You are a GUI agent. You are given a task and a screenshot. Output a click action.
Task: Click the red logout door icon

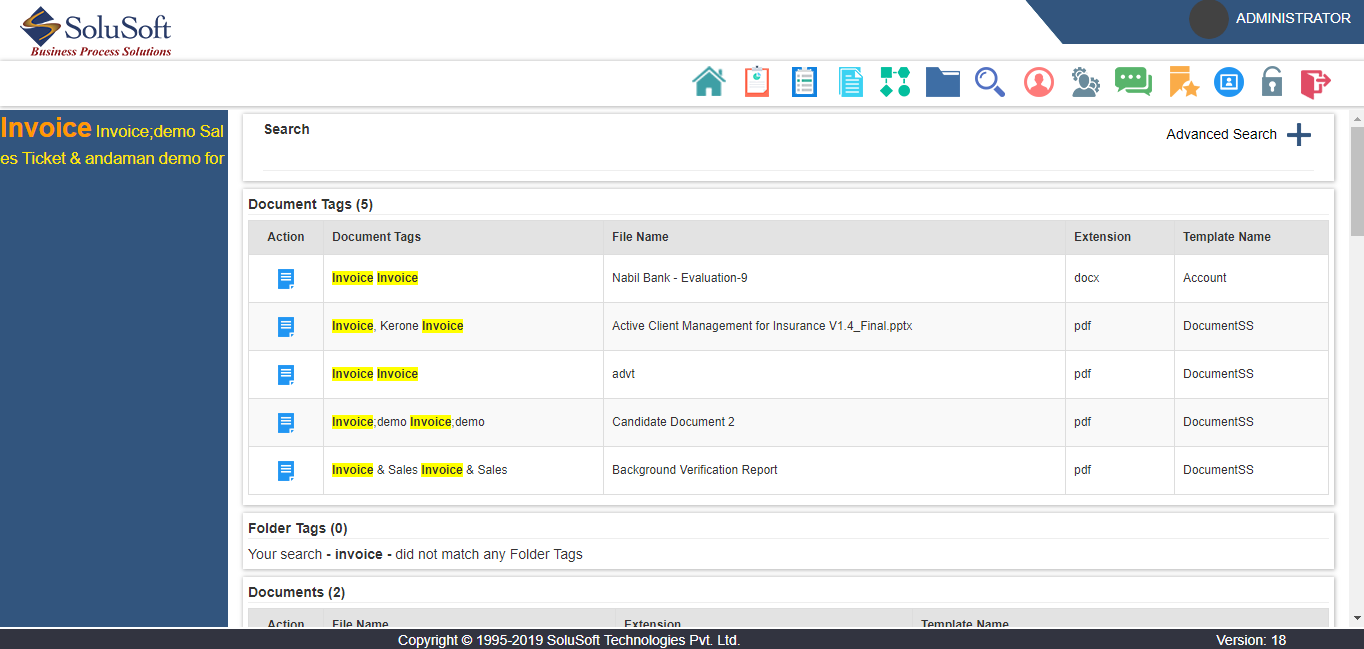pos(1315,83)
